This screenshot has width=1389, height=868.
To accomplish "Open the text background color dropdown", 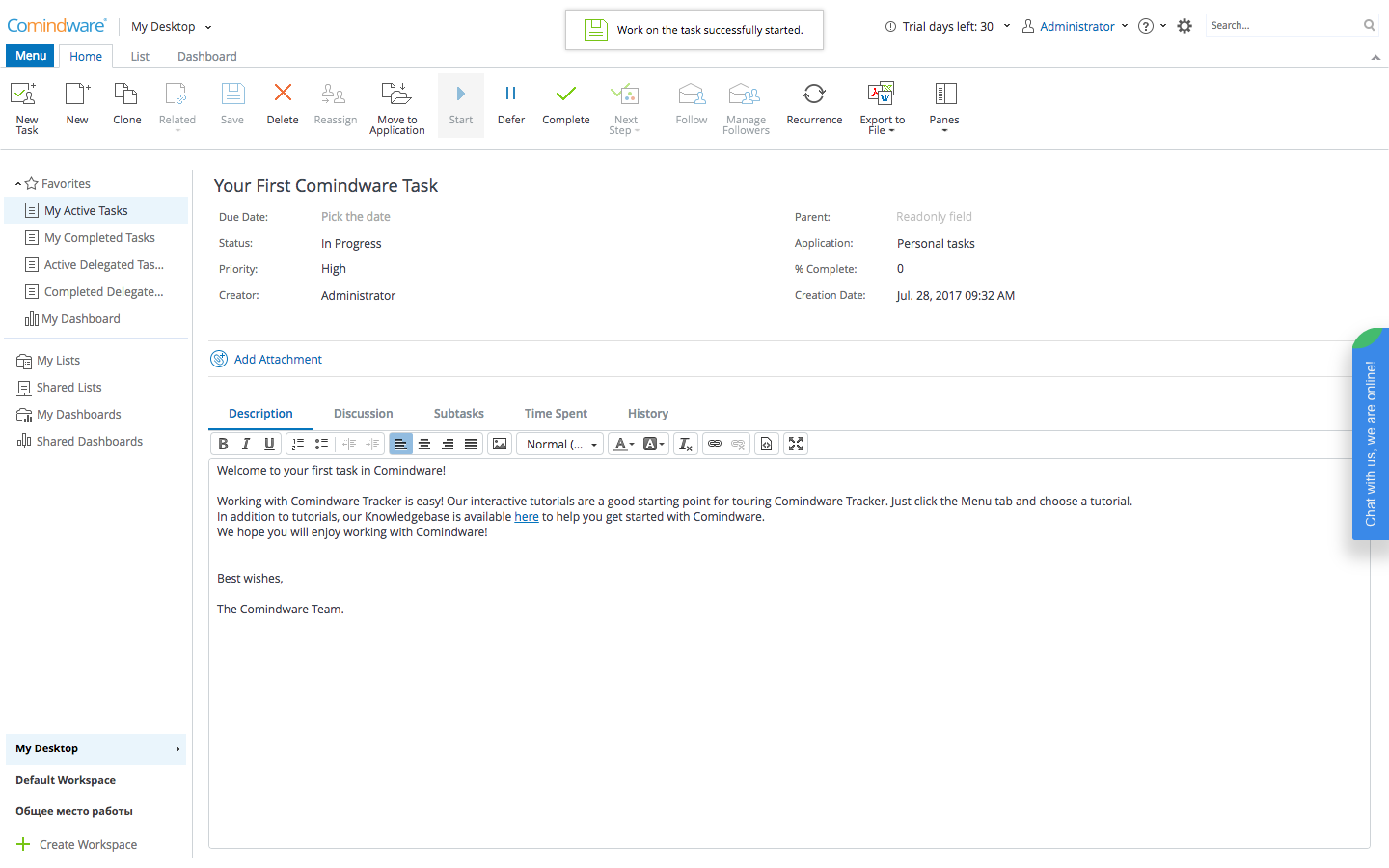I will tap(654, 444).
